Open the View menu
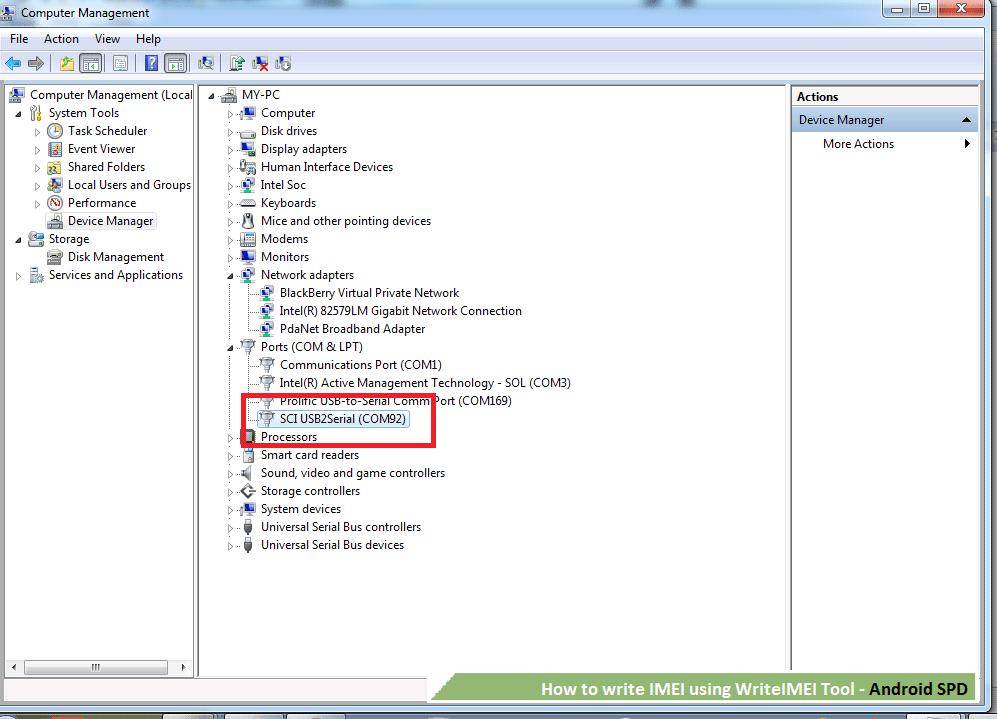This screenshot has height=719, width=997. pyautogui.click(x=107, y=39)
